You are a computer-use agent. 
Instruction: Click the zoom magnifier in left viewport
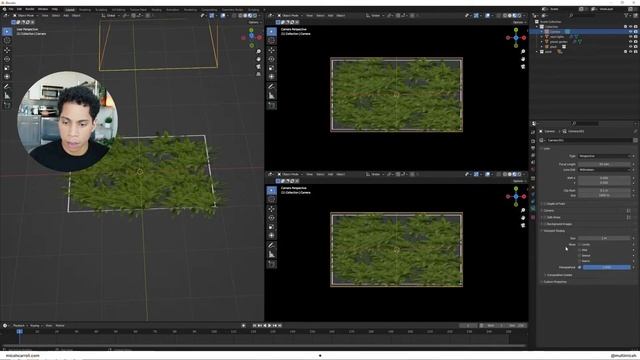[x=258, y=52]
